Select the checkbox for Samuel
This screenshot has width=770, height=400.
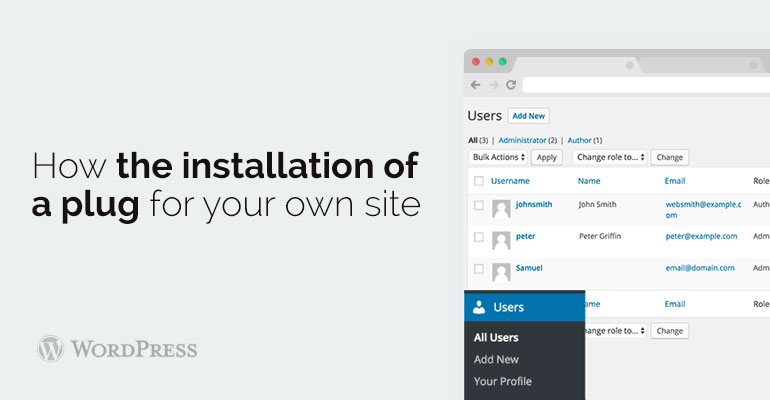(x=479, y=268)
